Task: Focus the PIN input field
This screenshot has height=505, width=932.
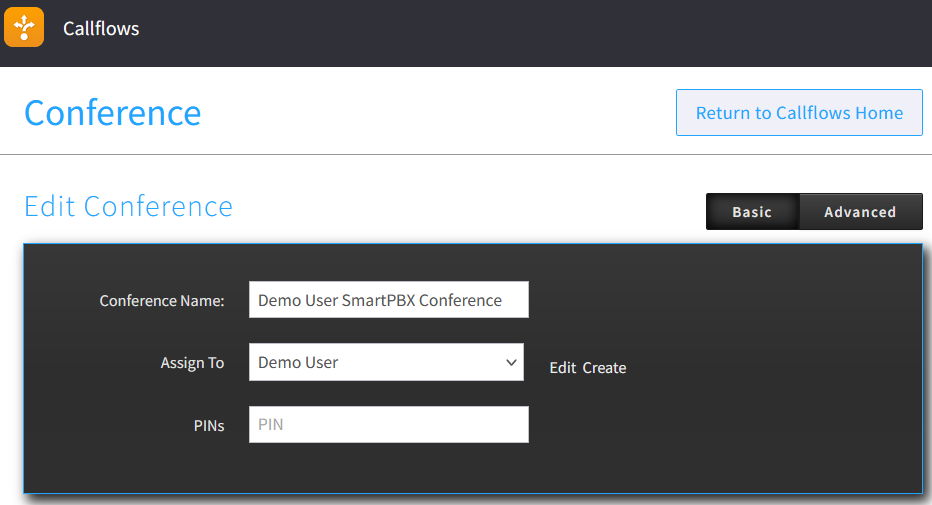Action: point(388,424)
